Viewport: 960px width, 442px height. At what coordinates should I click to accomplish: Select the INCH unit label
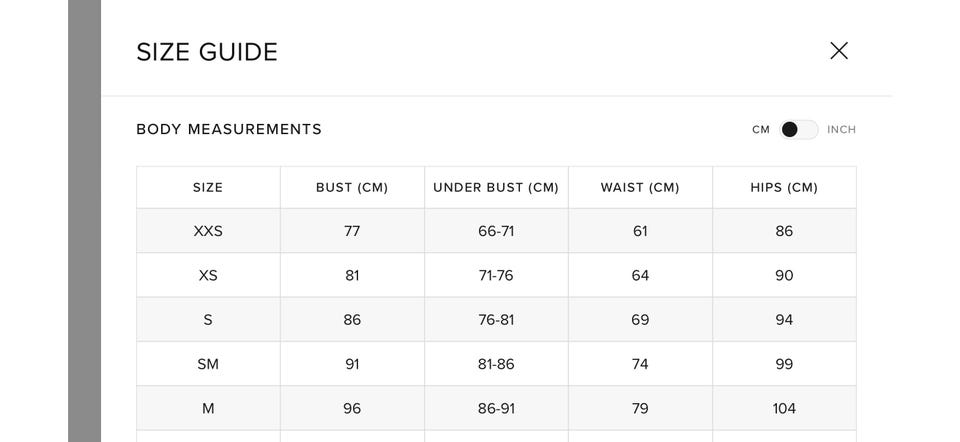click(841, 130)
